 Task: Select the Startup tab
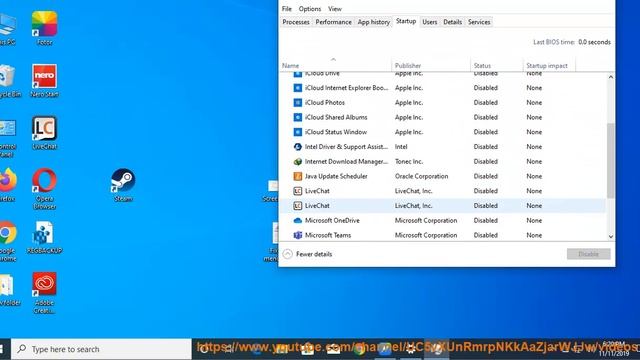tap(406, 21)
